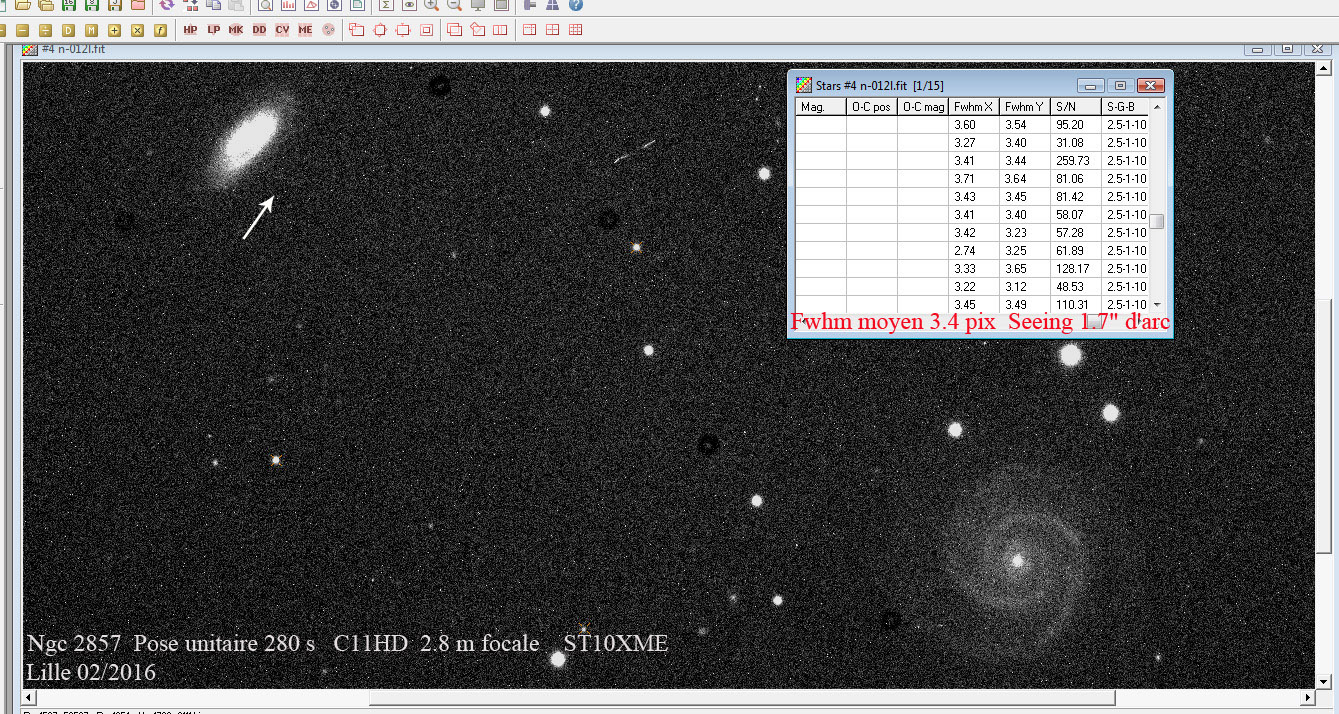Apply the LP low-pass filter icon

click(213, 30)
